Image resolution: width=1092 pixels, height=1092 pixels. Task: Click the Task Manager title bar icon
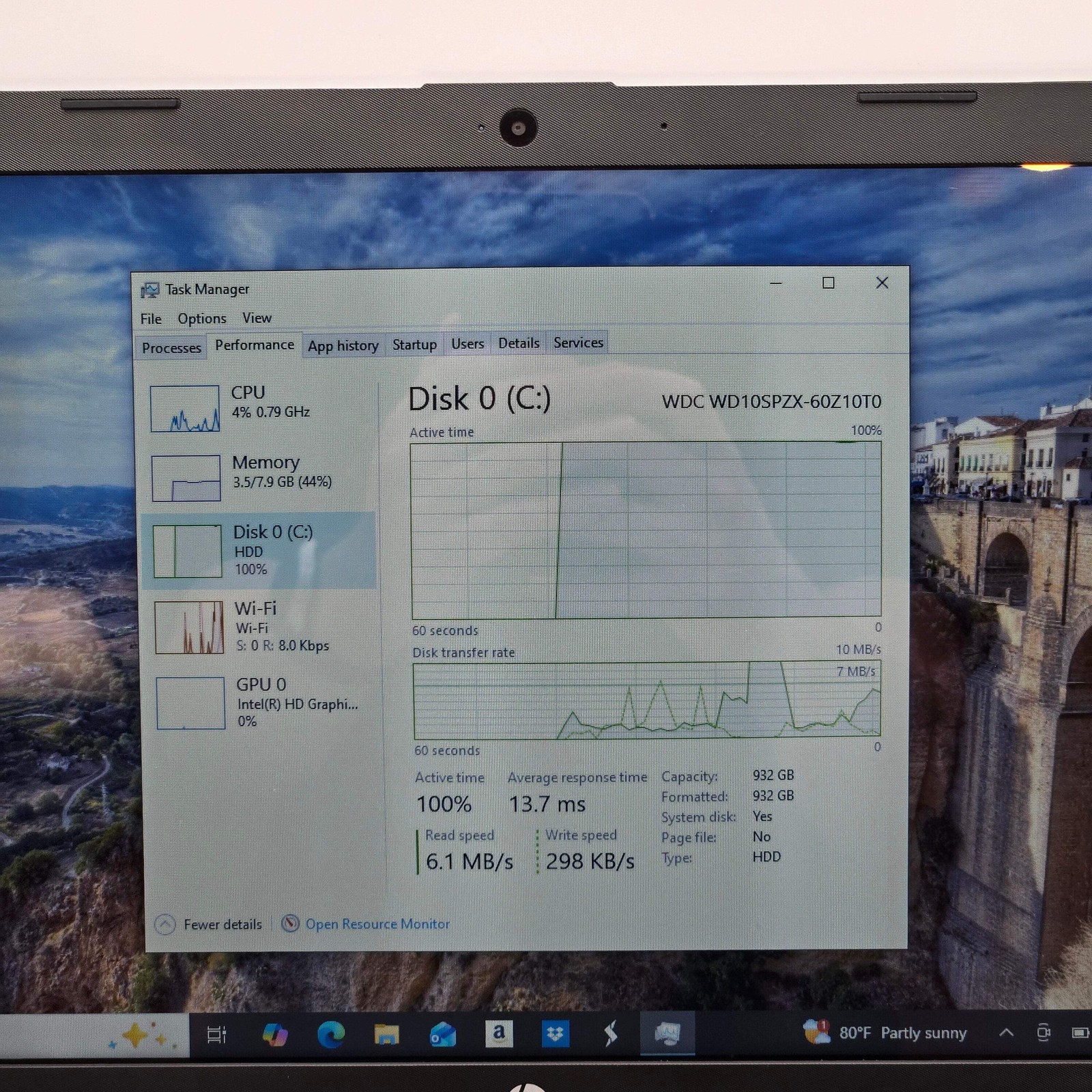pos(150,290)
